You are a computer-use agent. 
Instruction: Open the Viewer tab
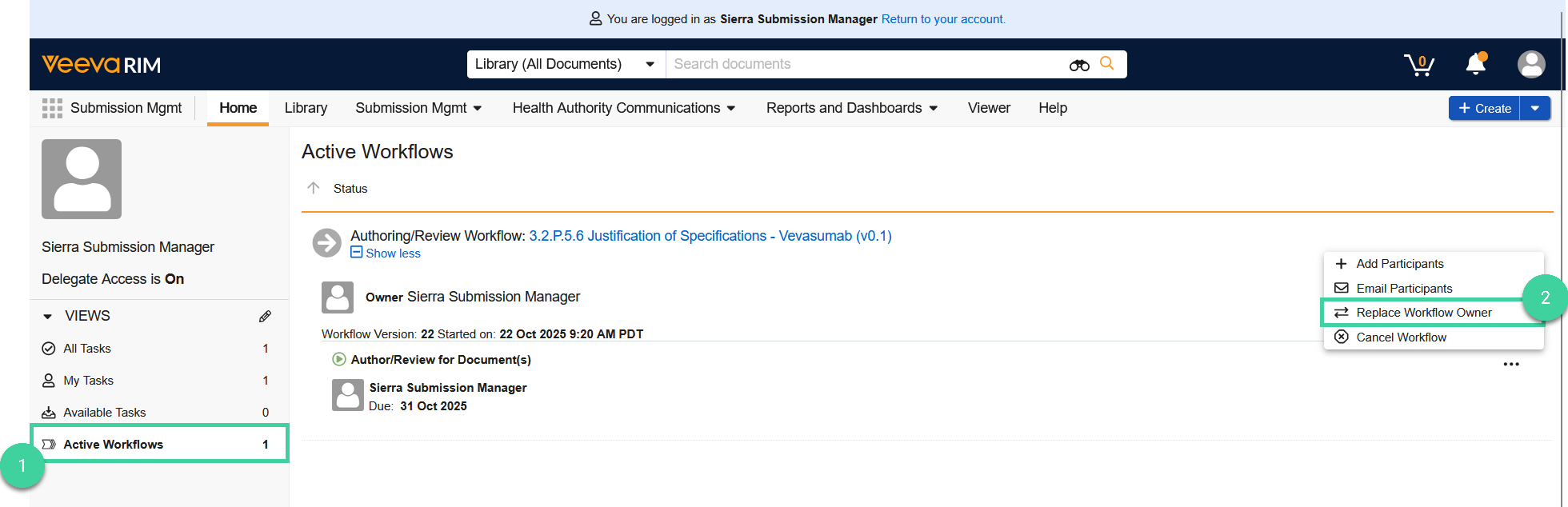(989, 108)
